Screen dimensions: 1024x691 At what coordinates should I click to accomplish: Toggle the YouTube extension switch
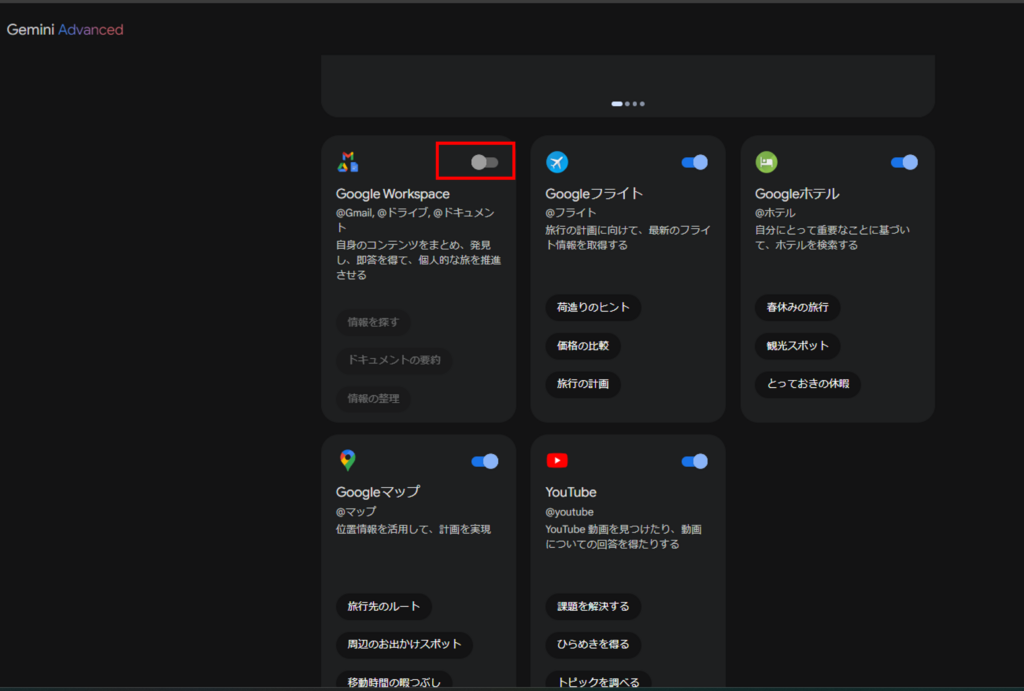[x=694, y=461]
